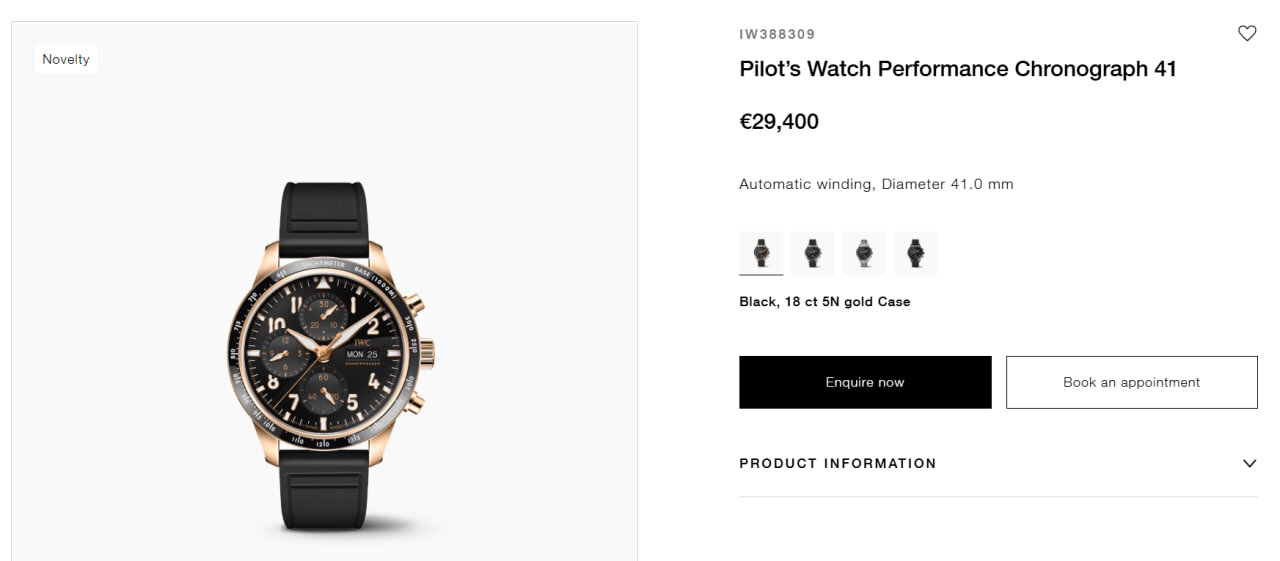This screenshot has height=561, width=1280.
Task: Pick the steel bracelet variant thumbnail
Action: 864,253
